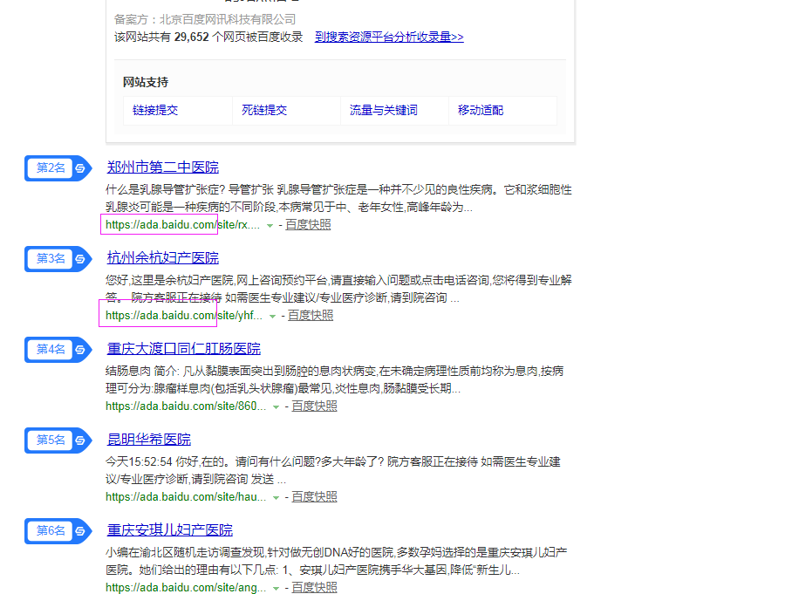Click the 第3名 rank label
The height and width of the screenshot is (594, 799).
[50, 258]
